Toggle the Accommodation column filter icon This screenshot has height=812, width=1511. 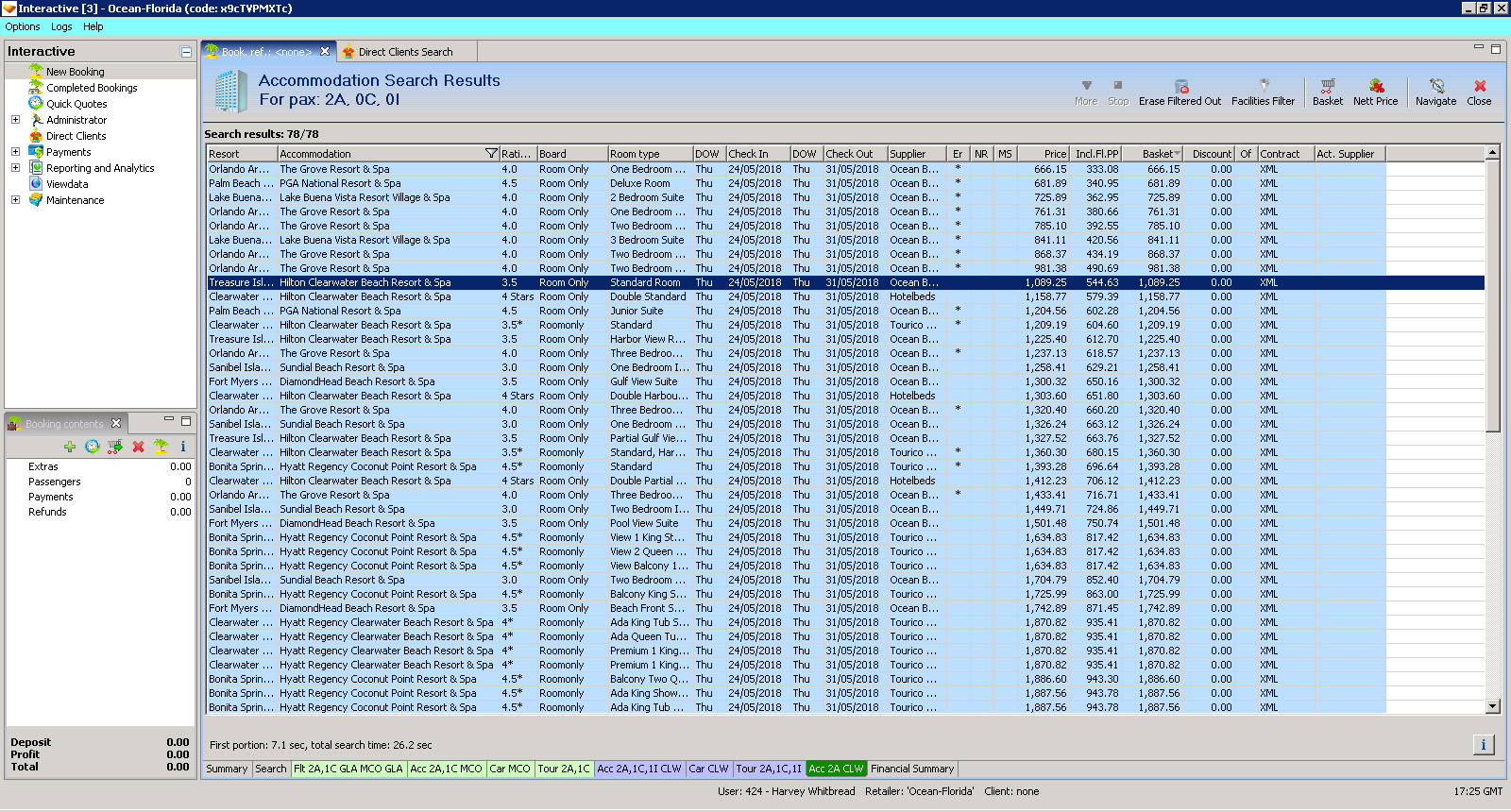coord(491,154)
